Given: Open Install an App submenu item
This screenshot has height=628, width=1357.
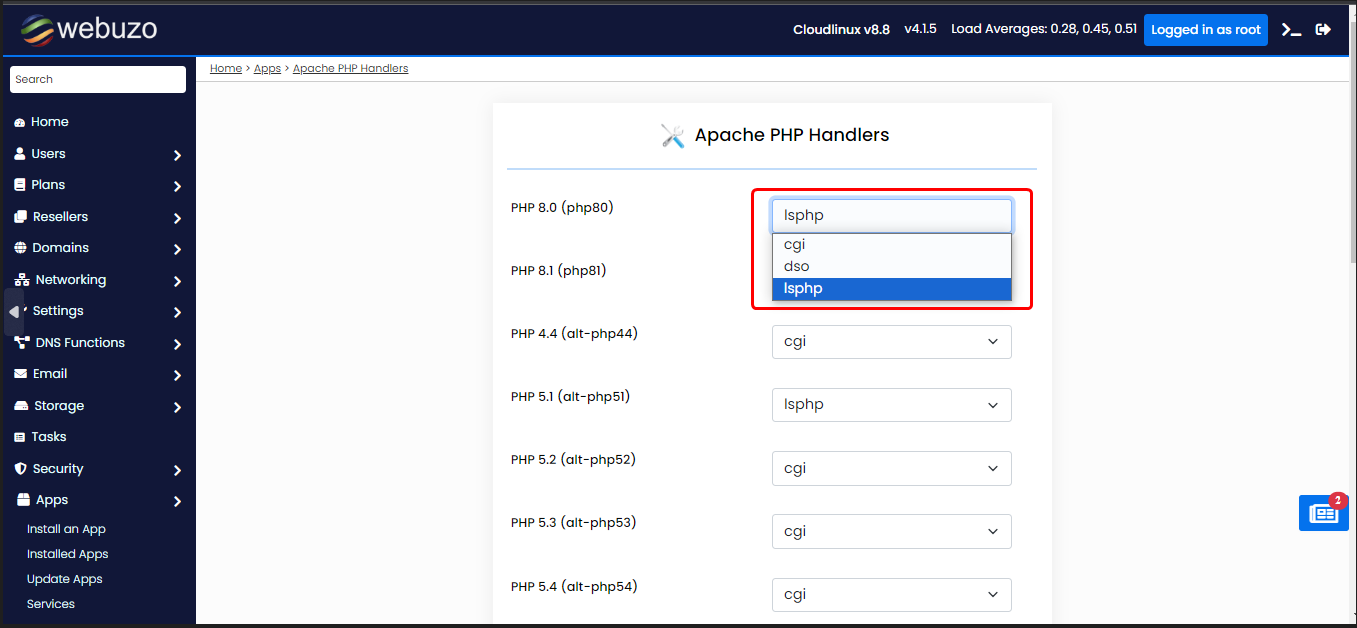Looking at the screenshot, I should point(66,529).
